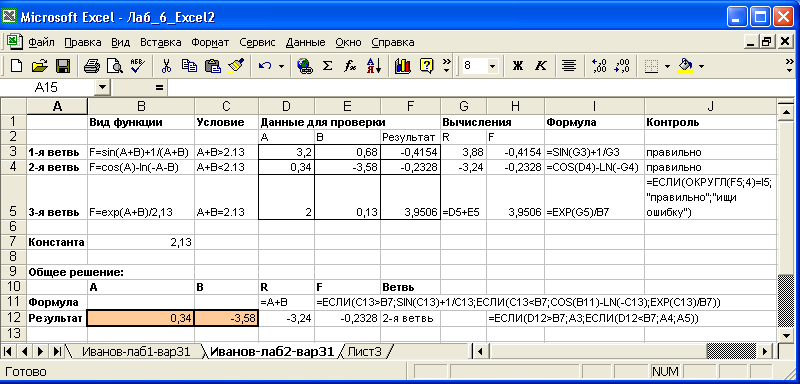The width and height of the screenshot is (800, 384).
Task: Run the spelling check ABC icon
Action: click(x=137, y=66)
